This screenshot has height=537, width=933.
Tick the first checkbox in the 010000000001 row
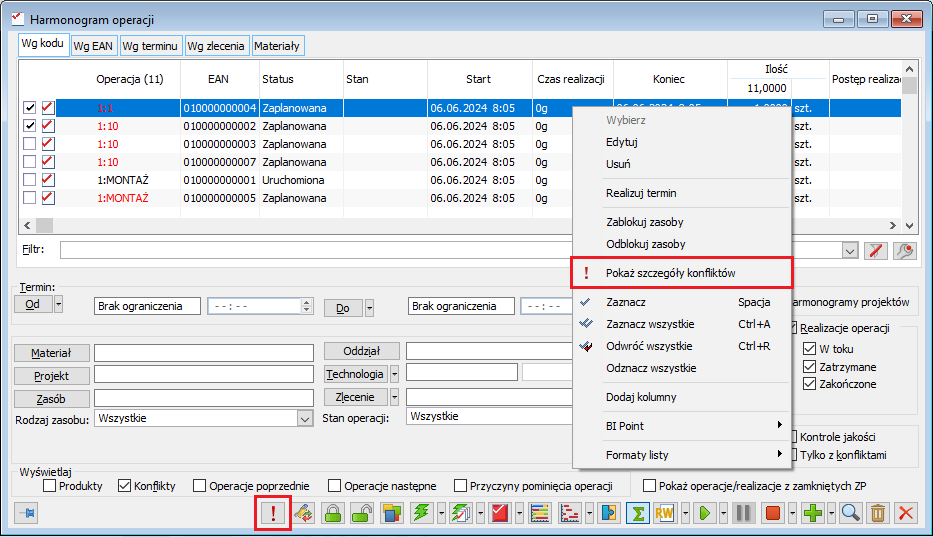coord(30,180)
